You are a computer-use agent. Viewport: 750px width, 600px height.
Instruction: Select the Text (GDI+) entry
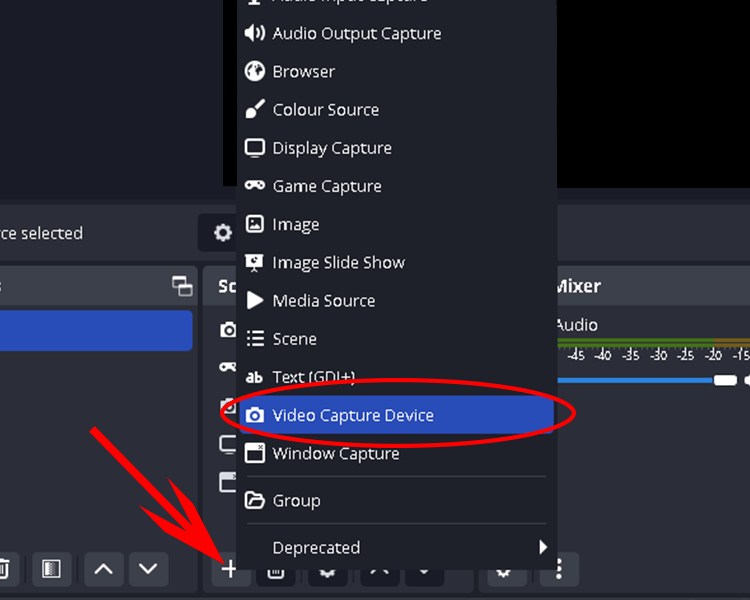point(396,377)
